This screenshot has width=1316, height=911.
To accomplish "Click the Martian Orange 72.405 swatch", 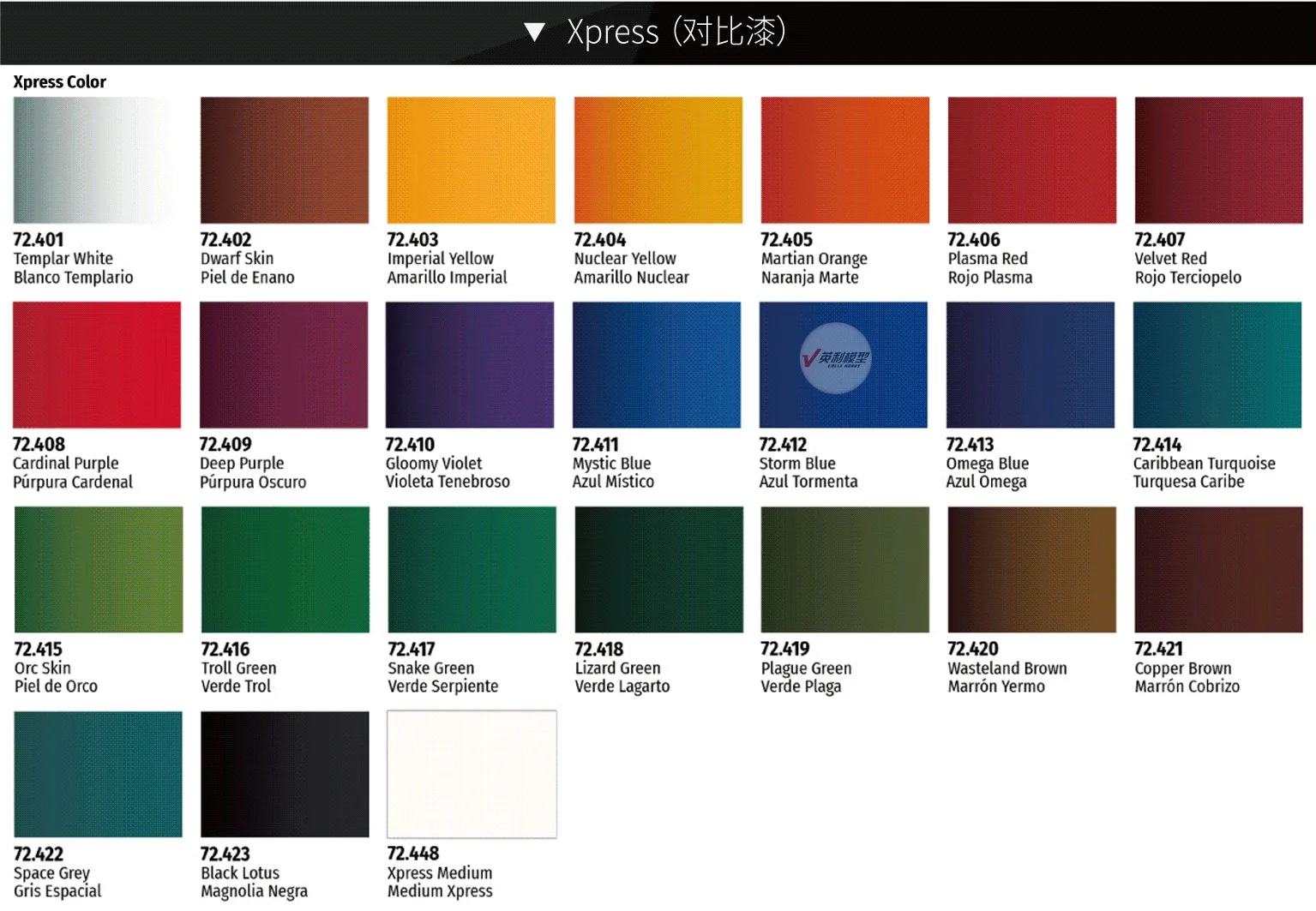I will [x=845, y=160].
